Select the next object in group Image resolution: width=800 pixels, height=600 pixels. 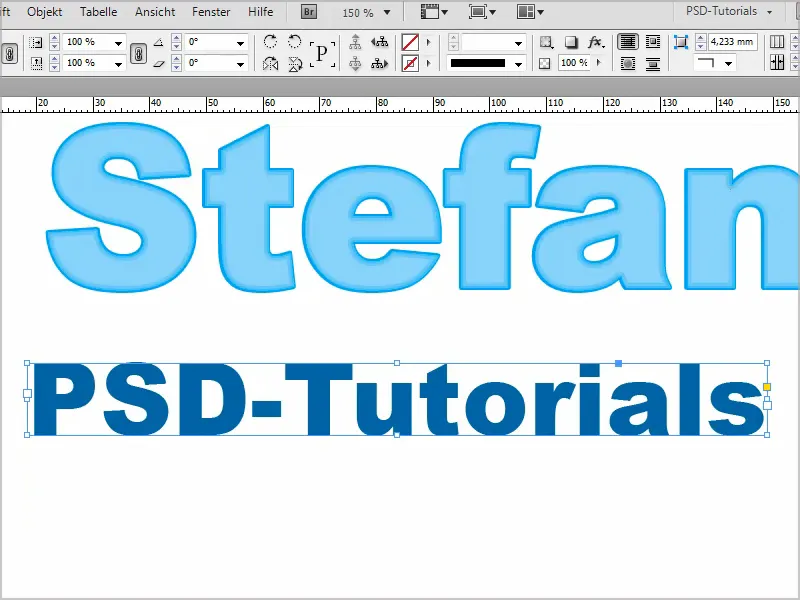[x=379, y=64]
